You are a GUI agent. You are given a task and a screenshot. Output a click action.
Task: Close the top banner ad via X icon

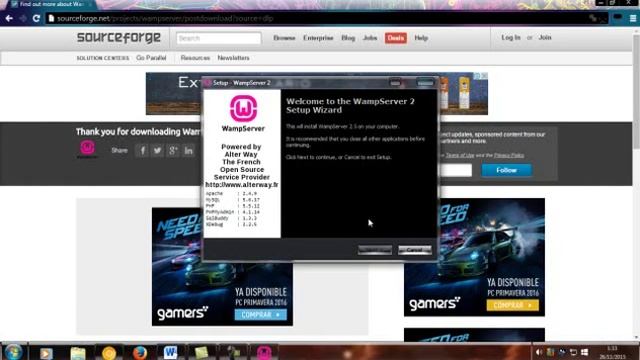tap(484, 76)
